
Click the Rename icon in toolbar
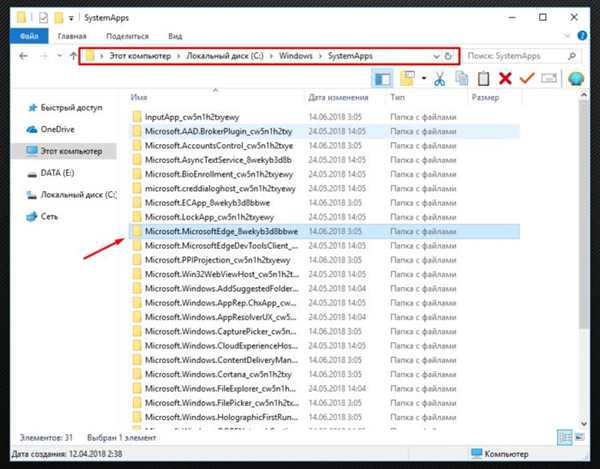tap(549, 78)
